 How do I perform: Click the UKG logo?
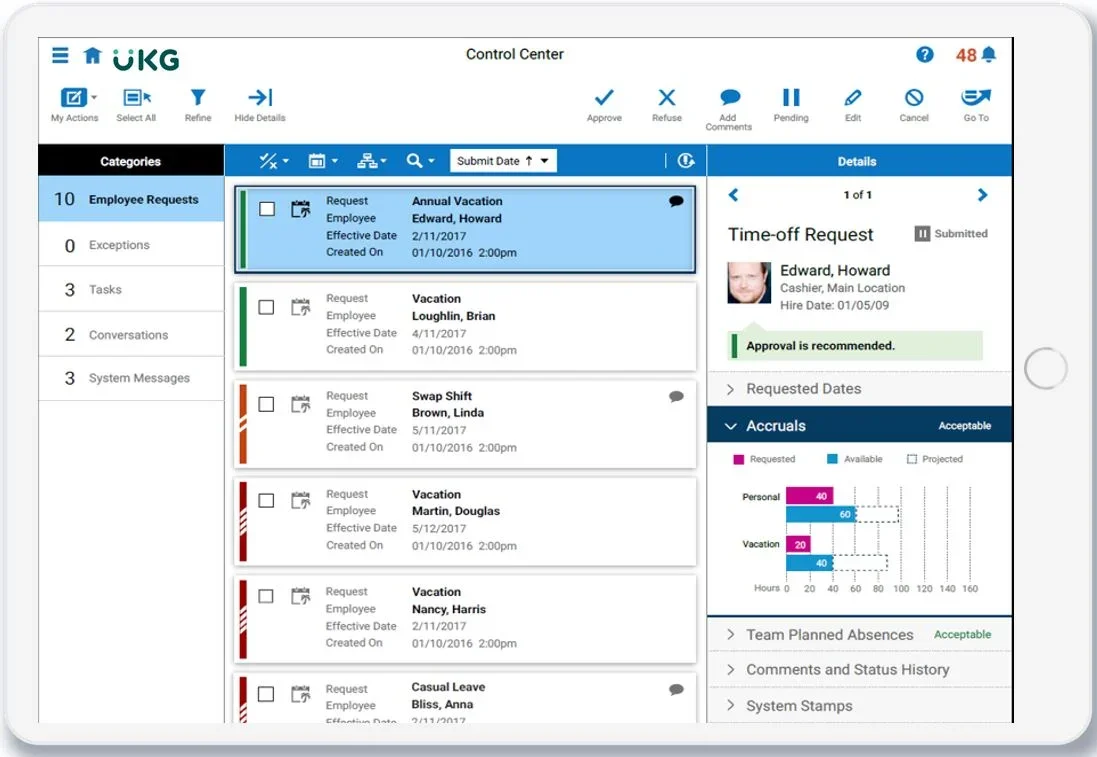[146, 59]
